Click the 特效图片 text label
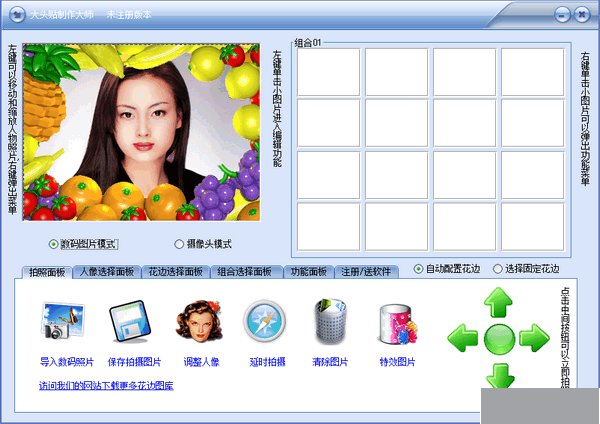This screenshot has width=600, height=424. click(x=397, y=362)
